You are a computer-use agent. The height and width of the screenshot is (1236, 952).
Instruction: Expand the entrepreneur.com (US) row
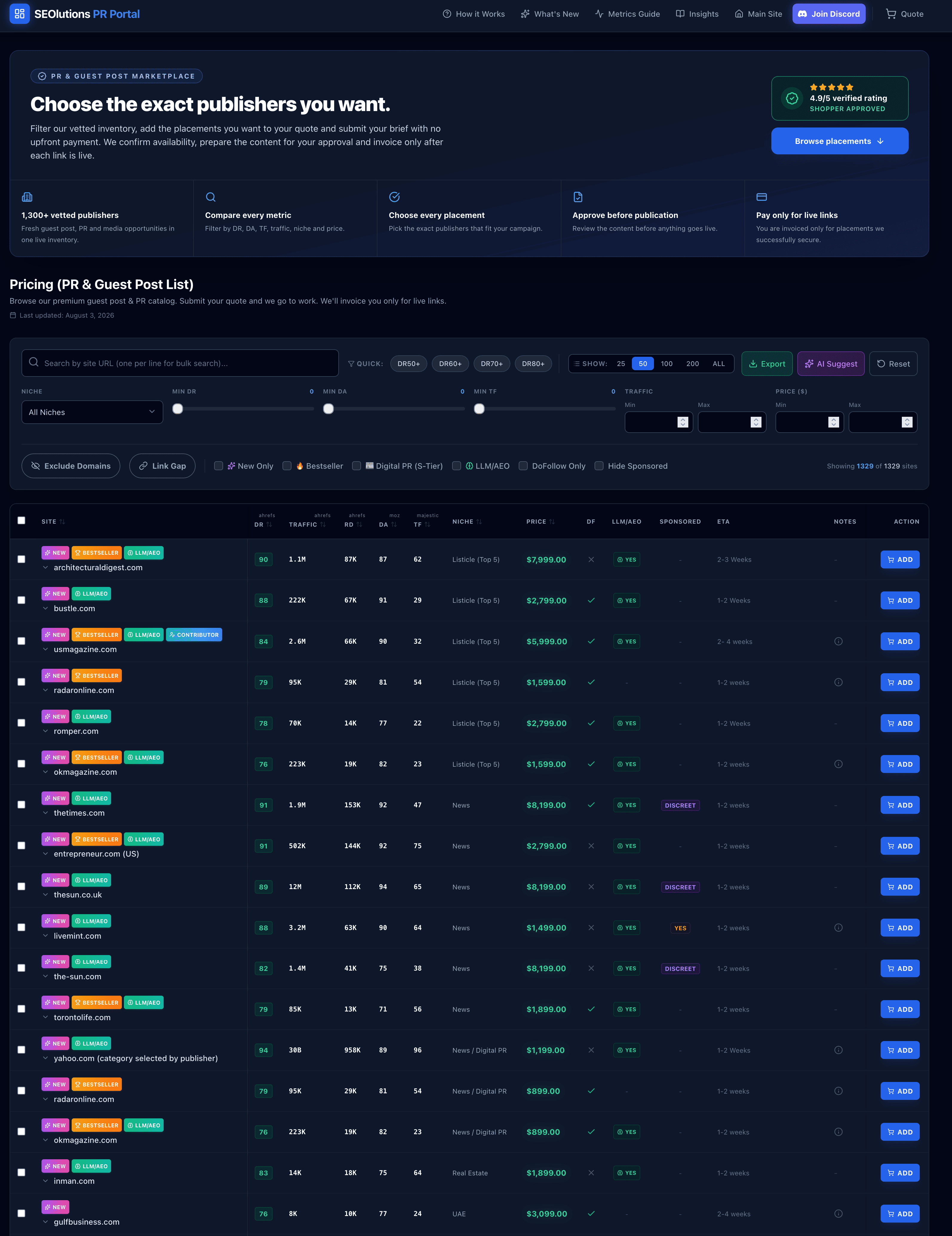[x=45, y=854]
